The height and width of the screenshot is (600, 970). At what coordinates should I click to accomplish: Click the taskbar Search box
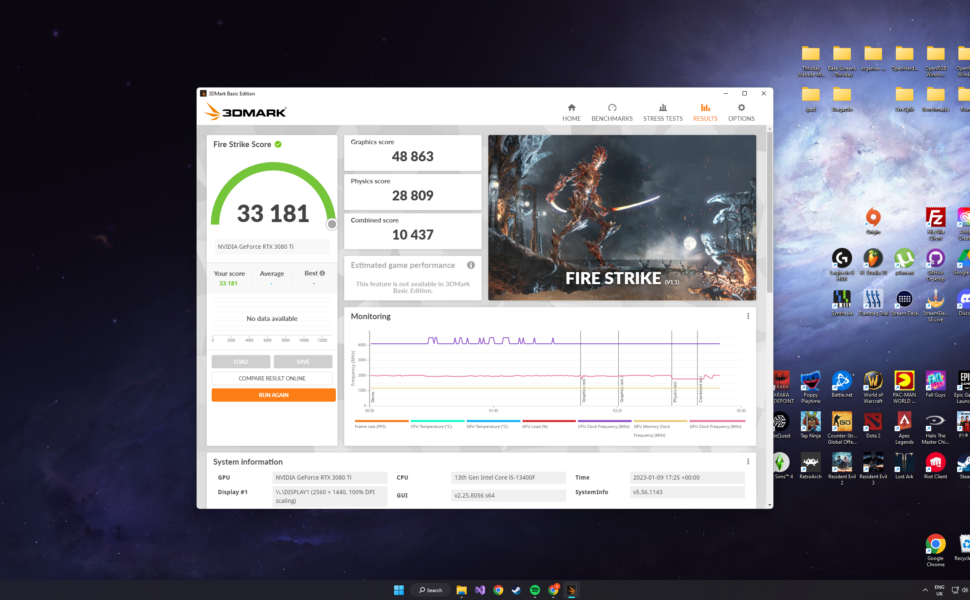(x=431, y=590)
